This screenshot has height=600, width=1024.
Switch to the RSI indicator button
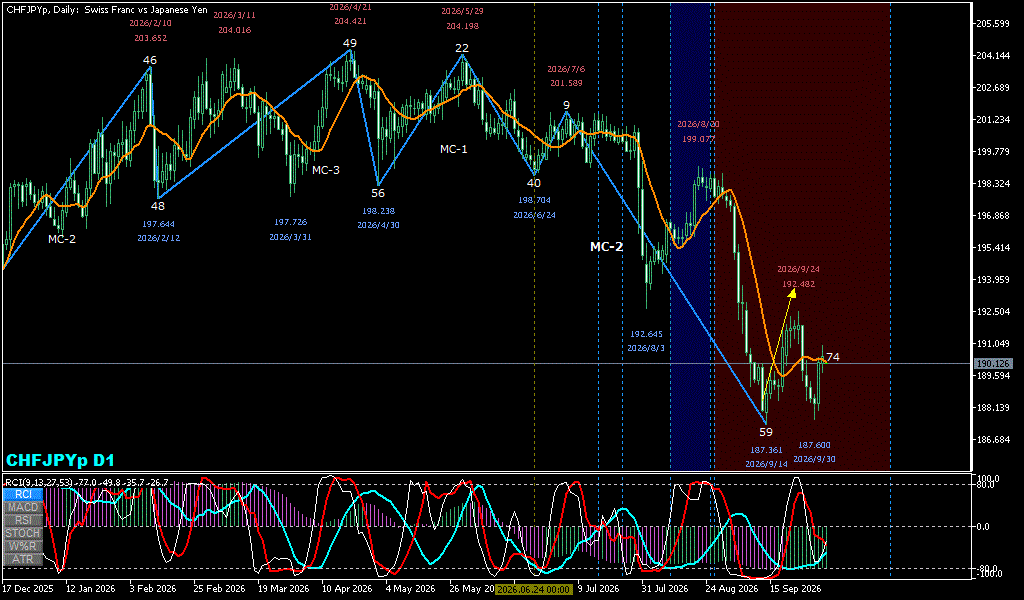tap(24, 520)
